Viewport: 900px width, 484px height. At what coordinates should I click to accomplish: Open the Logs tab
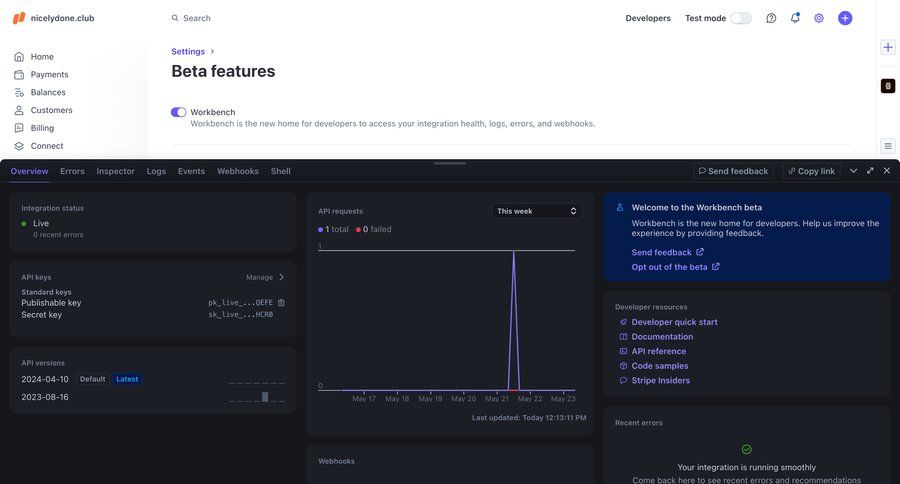tap(156, 171)
